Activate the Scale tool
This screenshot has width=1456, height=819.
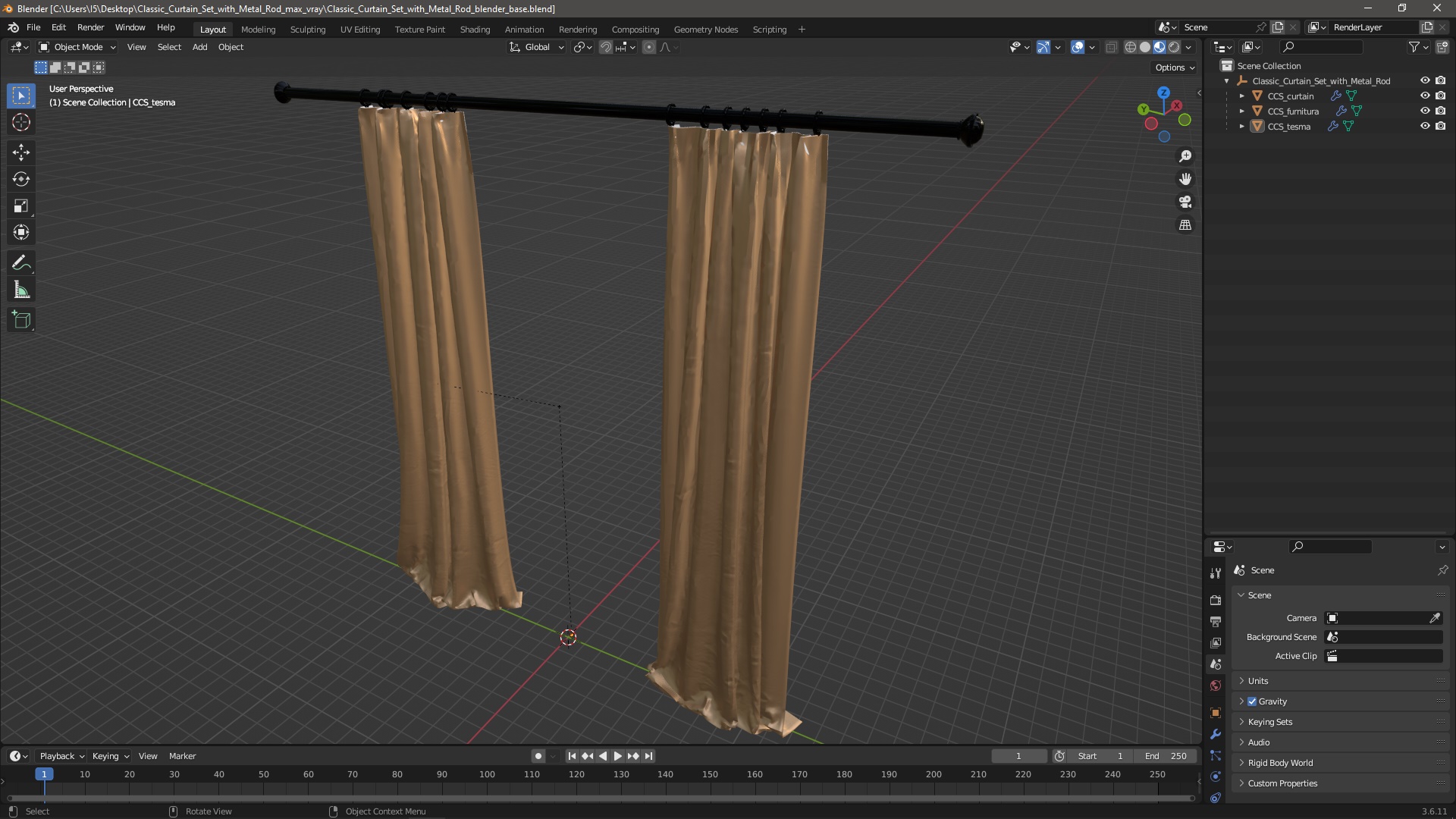tap(21, 206)
